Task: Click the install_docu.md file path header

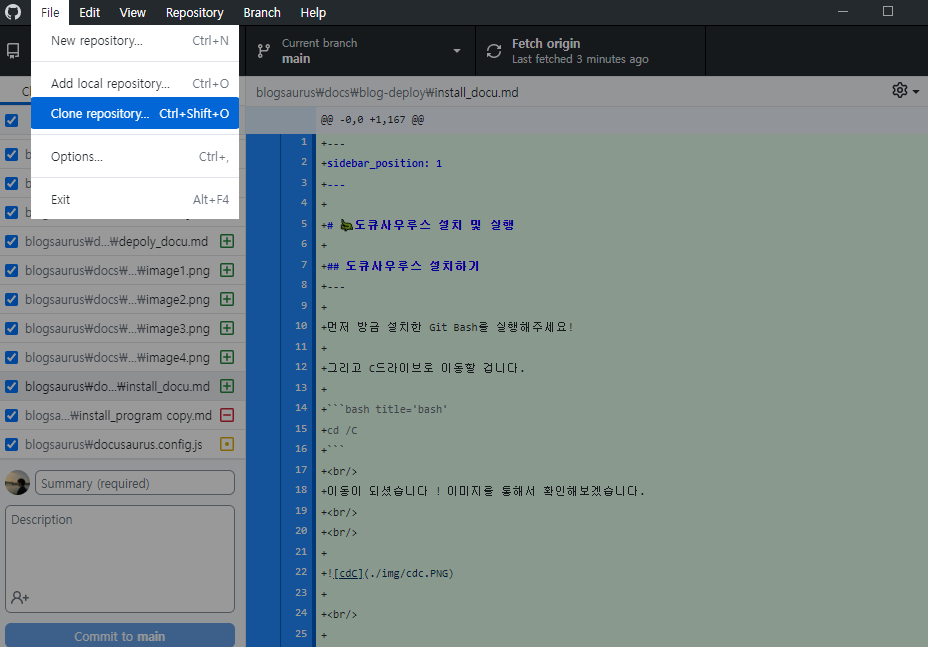Action: 387,92
